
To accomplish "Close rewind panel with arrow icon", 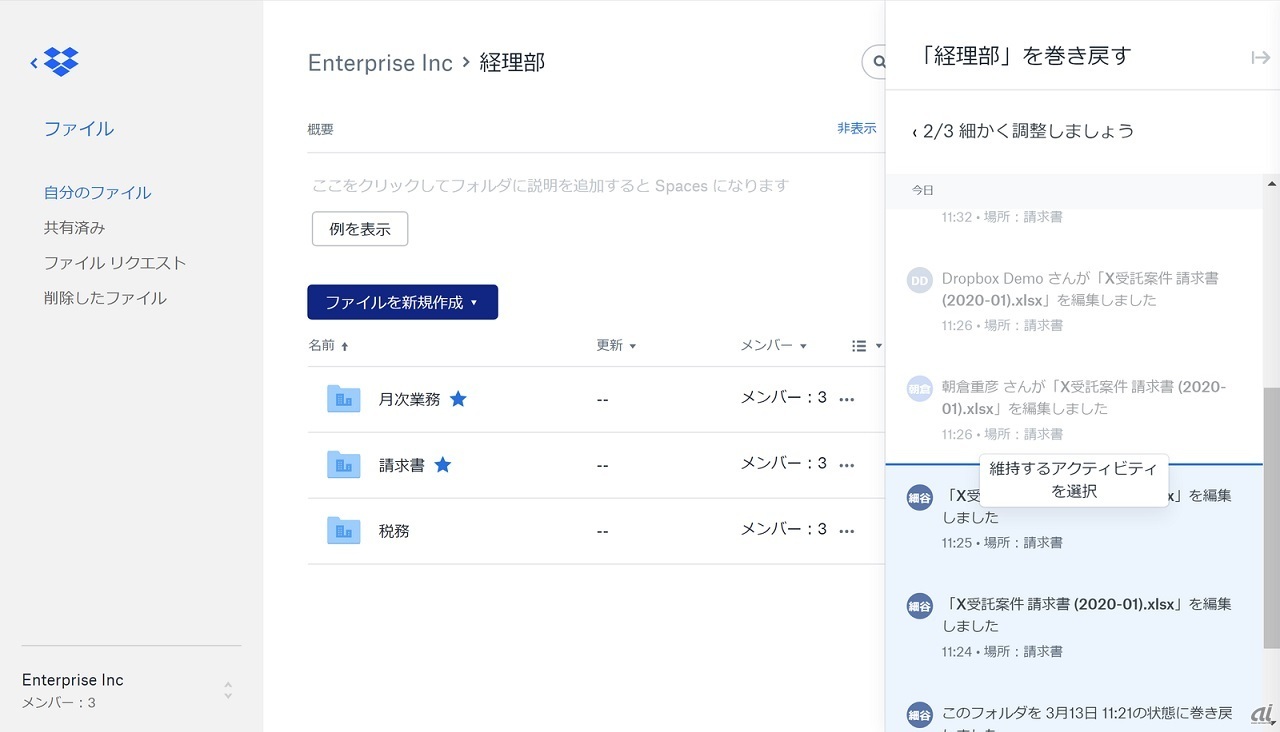I will [x=1260, y=58].
